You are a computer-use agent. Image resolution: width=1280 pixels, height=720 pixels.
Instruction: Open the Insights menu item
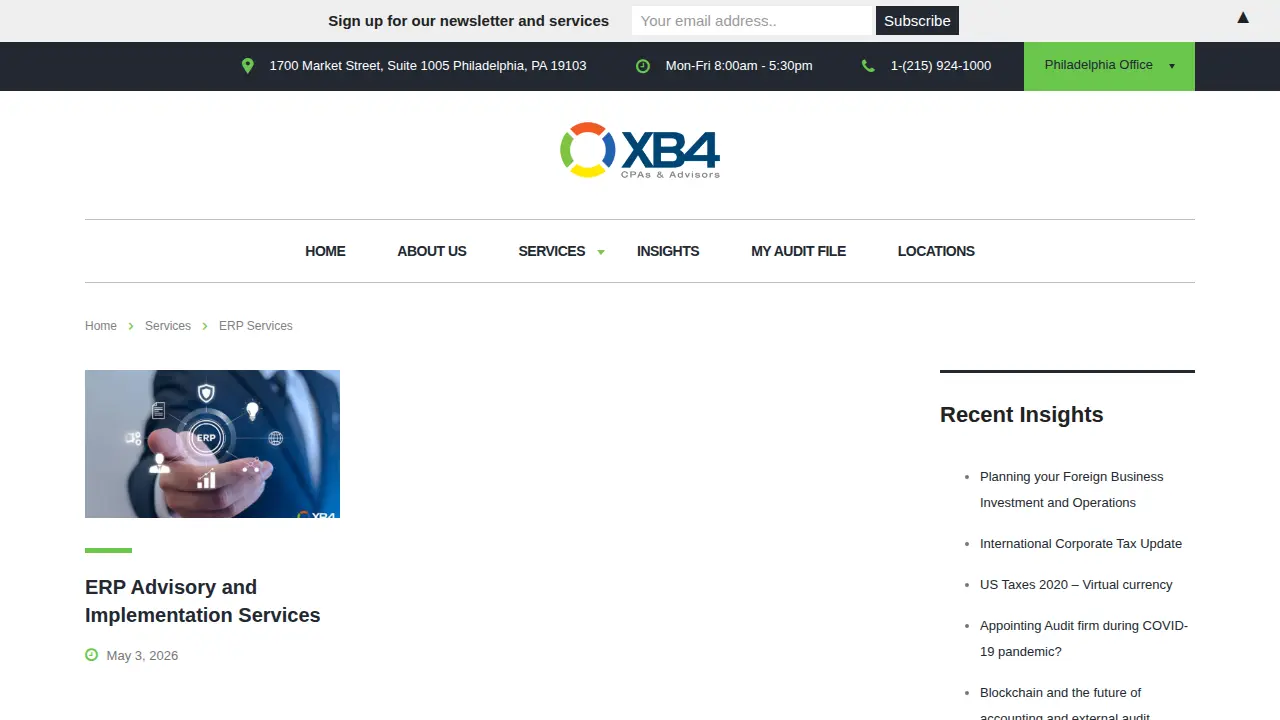[668, 251]
